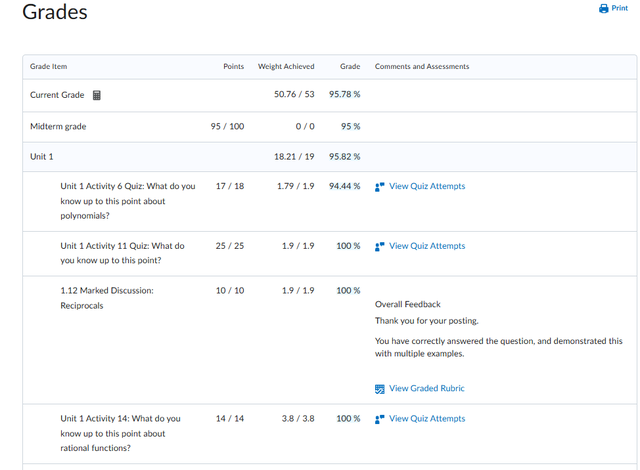This screenshot has height=470, width=640.
Task: Select 1.9 / 1.9 weight in Marked Discussion row
Action: [298, 290]
